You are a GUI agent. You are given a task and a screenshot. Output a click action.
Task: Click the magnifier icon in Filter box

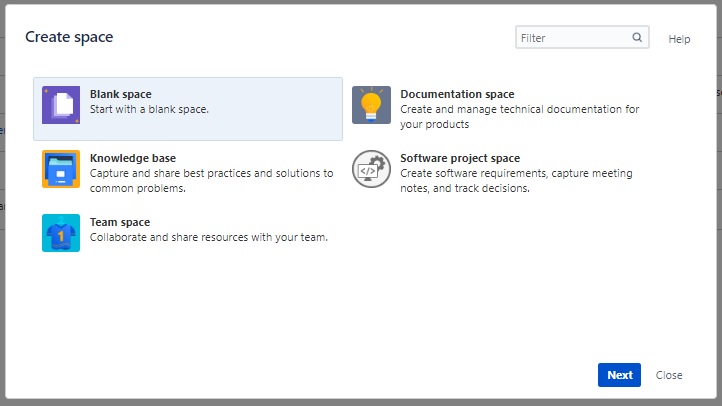pyautogui.click(x=637, y=37)
